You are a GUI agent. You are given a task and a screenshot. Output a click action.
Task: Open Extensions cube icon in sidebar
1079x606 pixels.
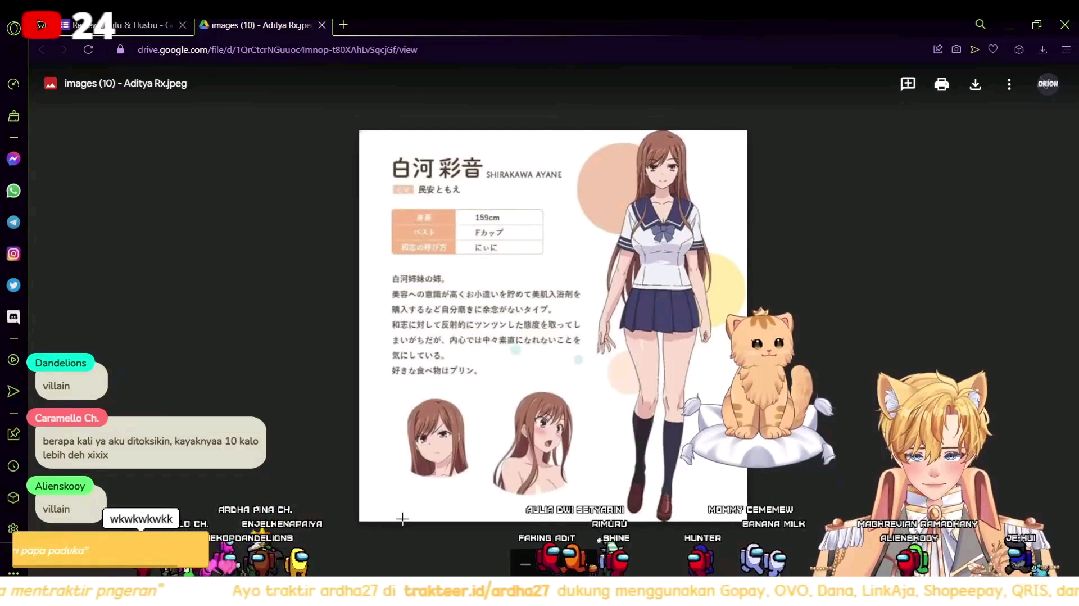tap(13, 497)
